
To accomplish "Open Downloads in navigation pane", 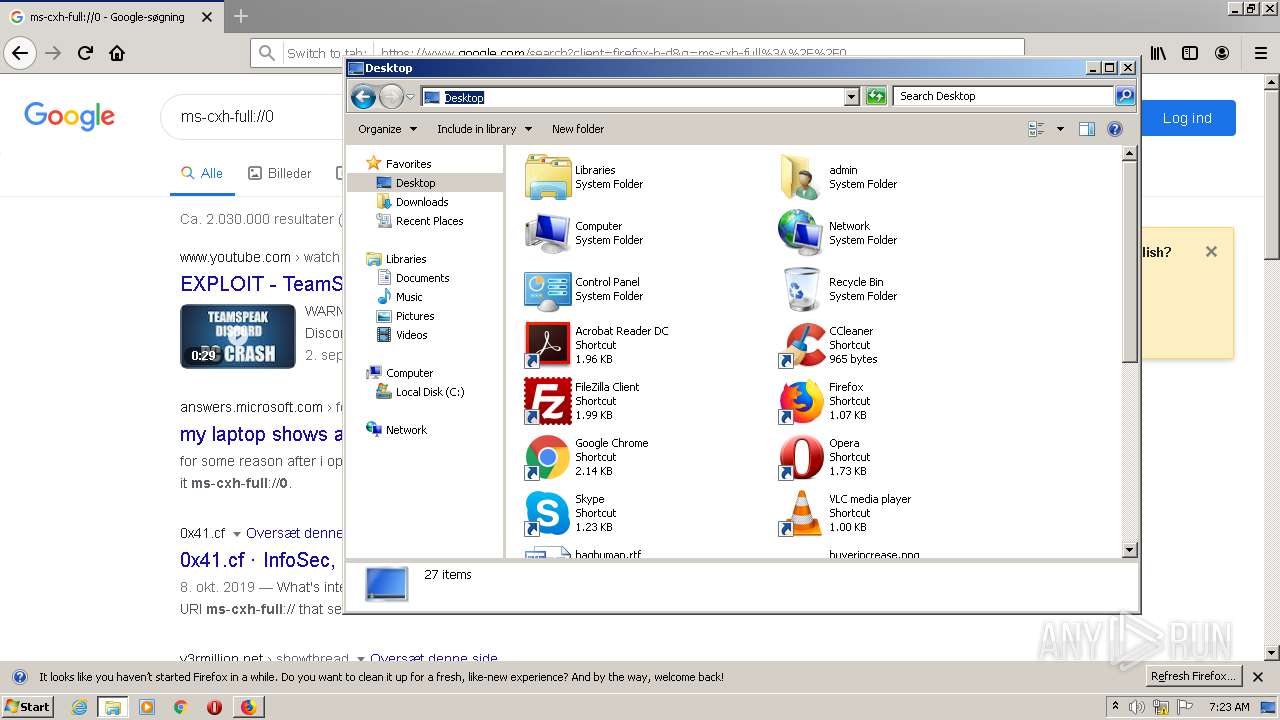I will coord(421,202).
